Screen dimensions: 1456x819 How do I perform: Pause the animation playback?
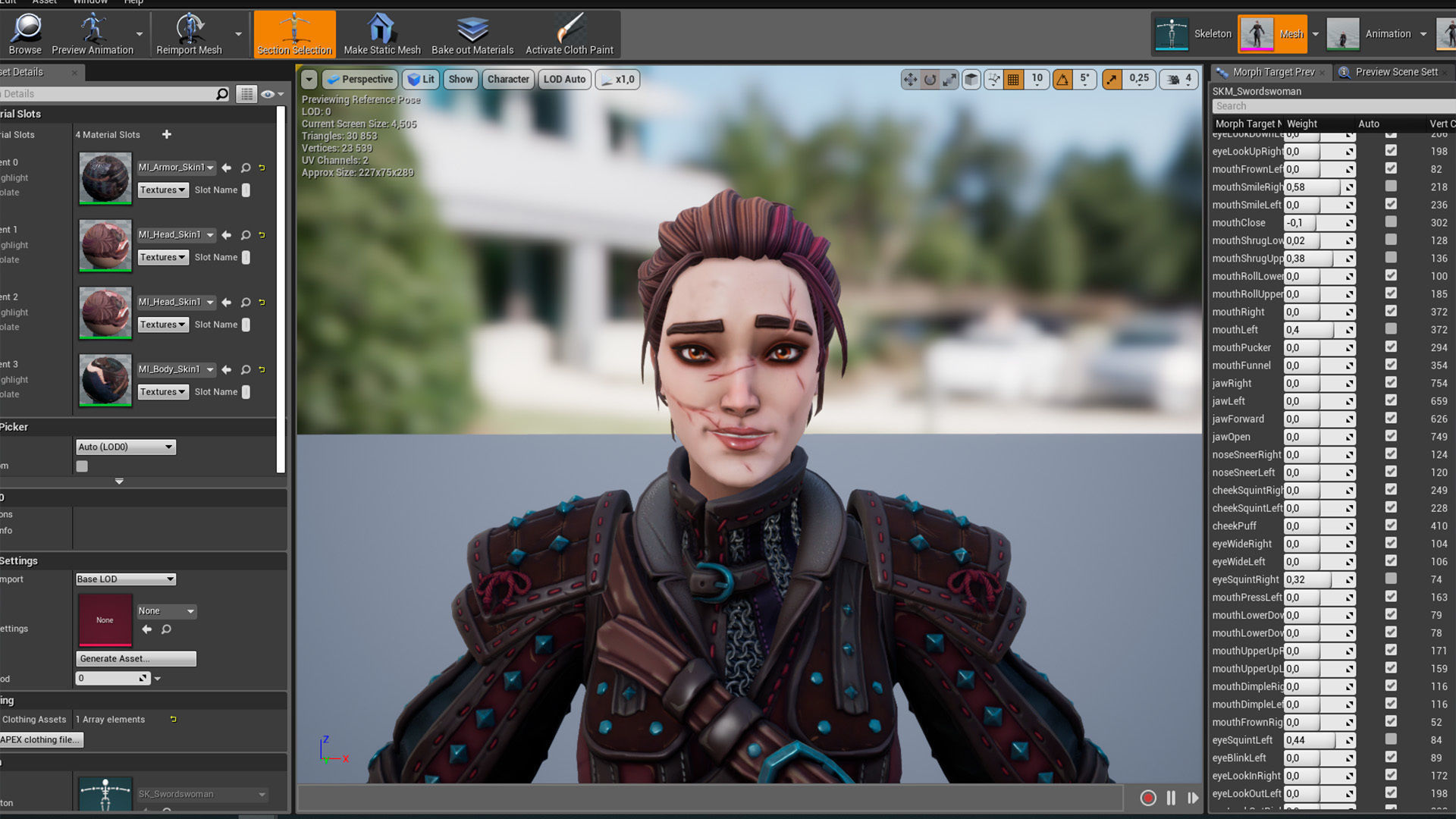[x=1171, y=798]
